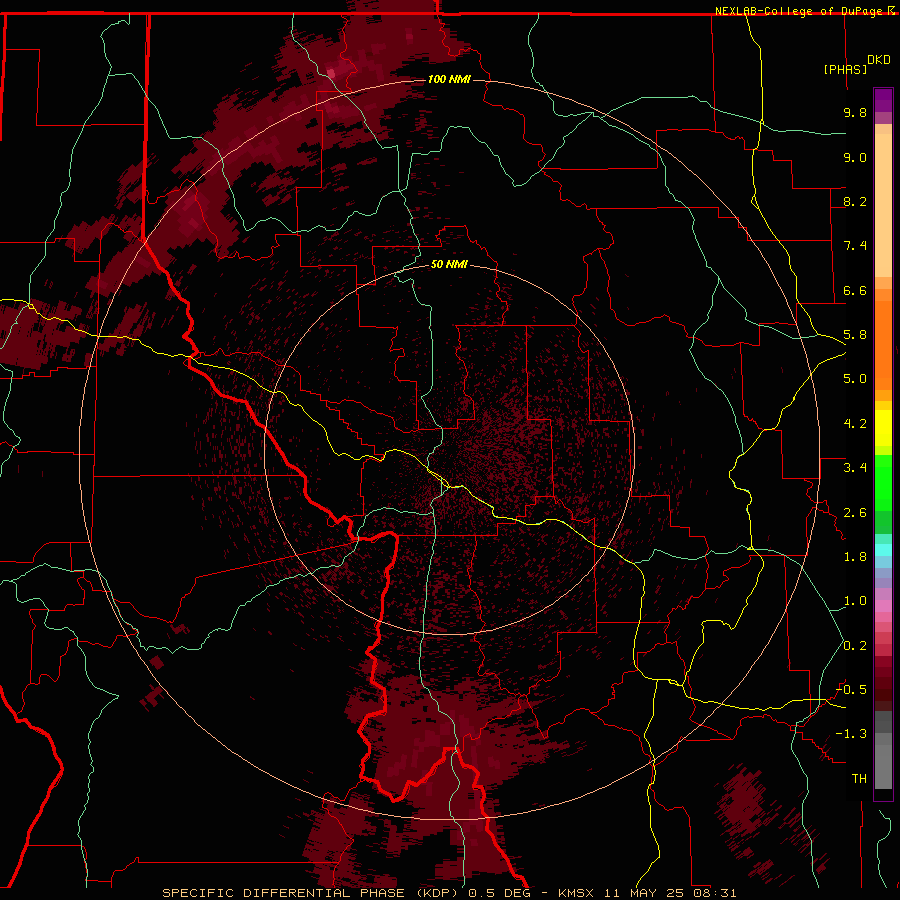The image size is (900, 900).
Task: Click the bright orange color bar segment
Action: tap(883, 346)
